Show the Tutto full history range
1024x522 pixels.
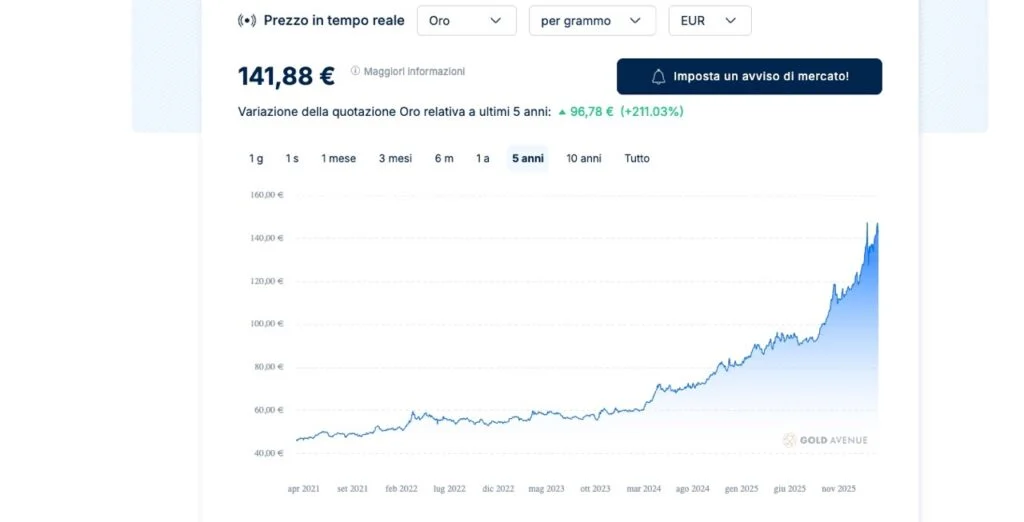coord(637,159)
